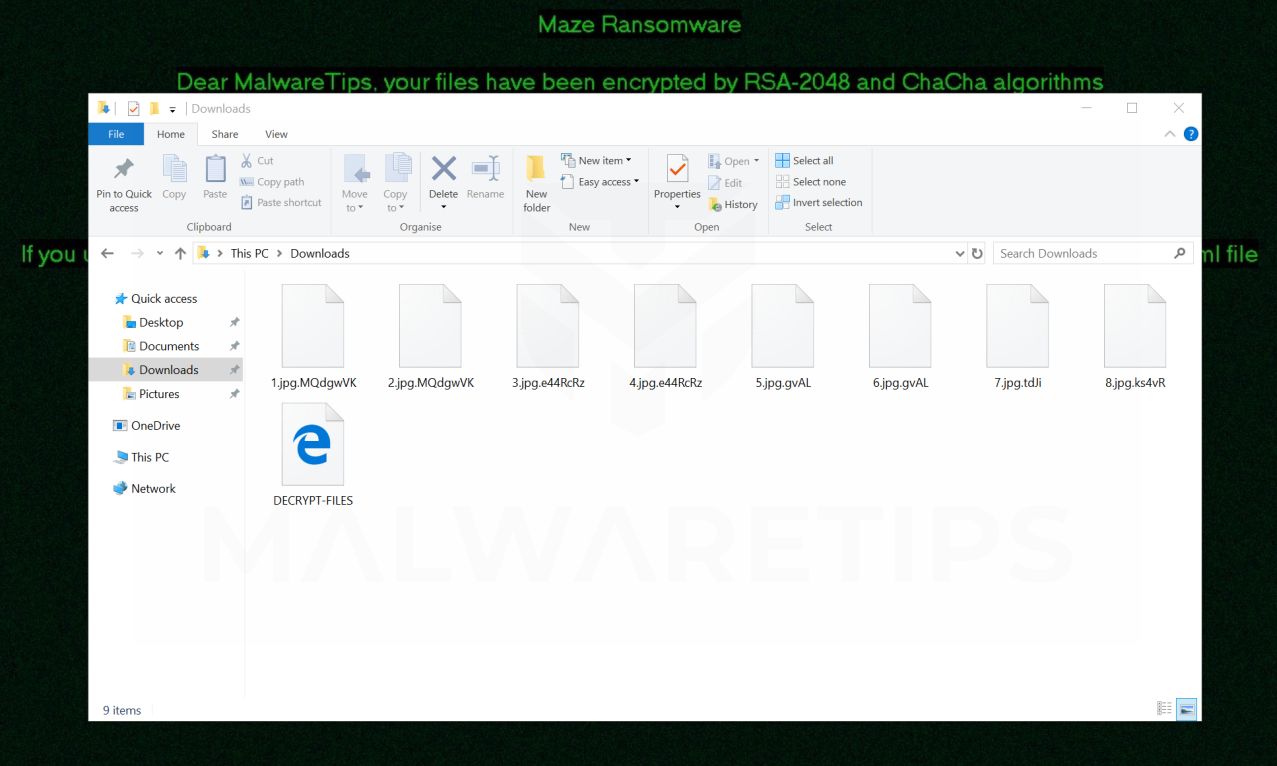The width and height of the screenshot is (1277, 766).
Task: Switch to the Home ribbon tab
Action: click(171, 134)
